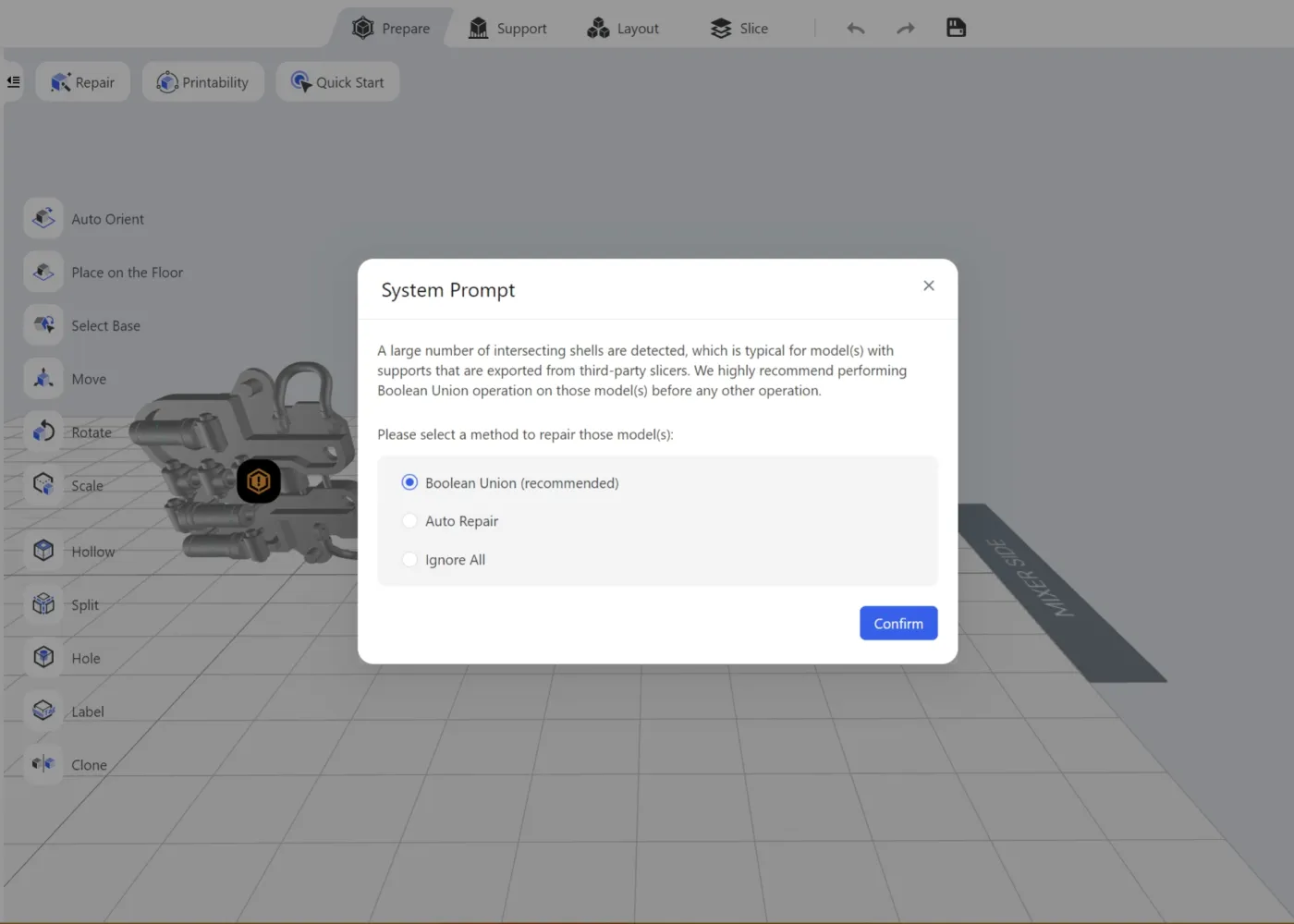Image resolution: width=1294 pixels, height=924 pixels.
Task: Open the Printability check
Action: click(x=202, y=82)
